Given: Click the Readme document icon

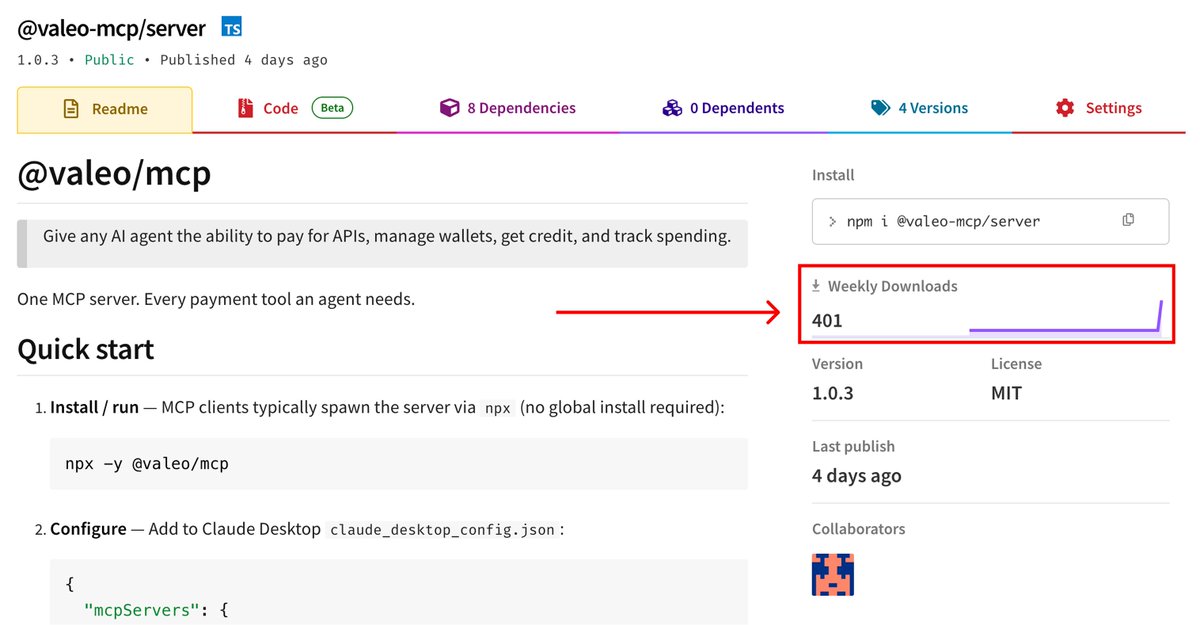Looking at the screenshot, I should click(x=71, y=109).
